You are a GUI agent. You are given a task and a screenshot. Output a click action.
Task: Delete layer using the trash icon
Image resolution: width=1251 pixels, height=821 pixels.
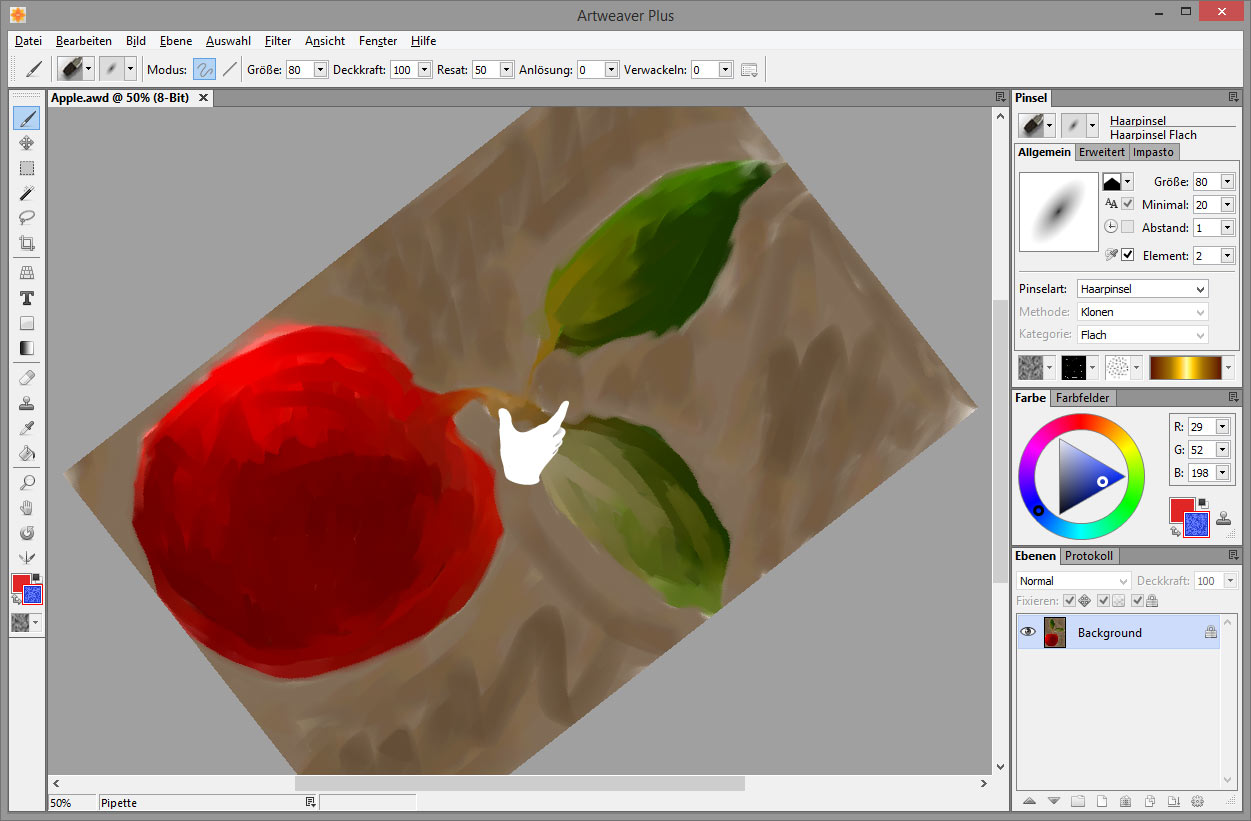point(1125,801)
